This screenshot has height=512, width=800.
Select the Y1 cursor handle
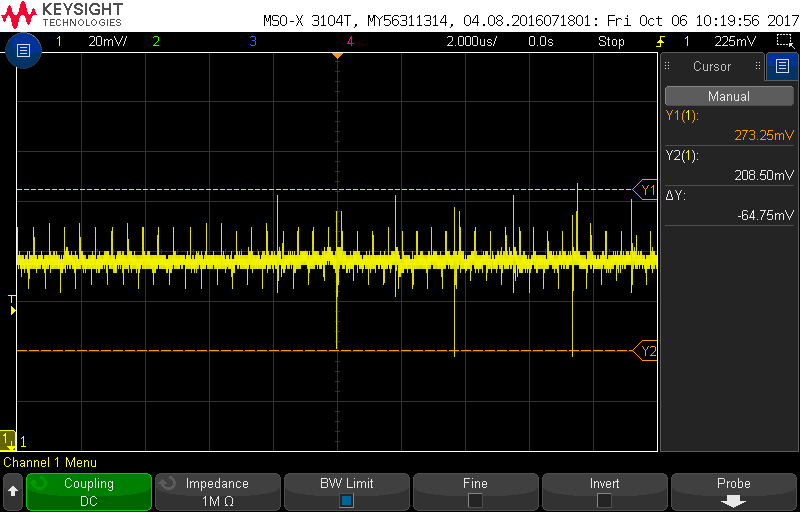(x=645, y=190)
